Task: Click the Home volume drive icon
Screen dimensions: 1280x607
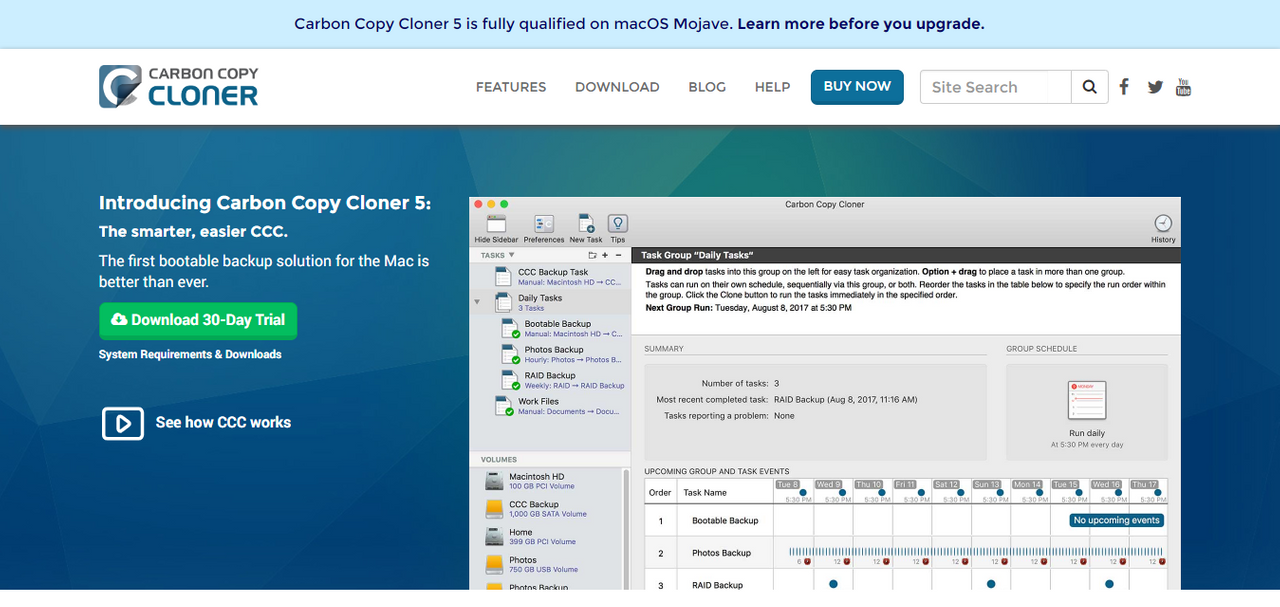Action: (x=494, y=537)
